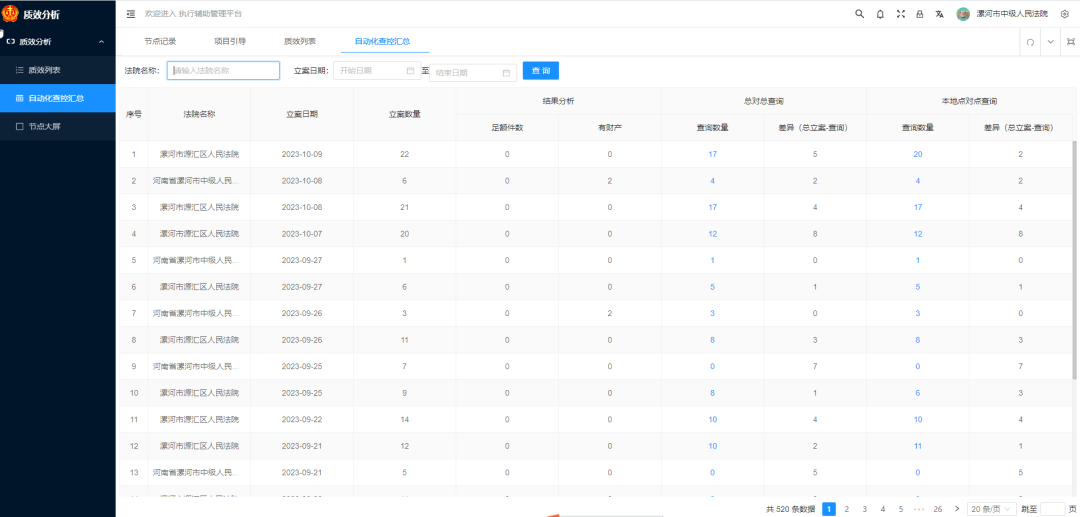Click the refresh icon in tab bar
Viewport: 1080px width, 517px height.
(1030, 42)
